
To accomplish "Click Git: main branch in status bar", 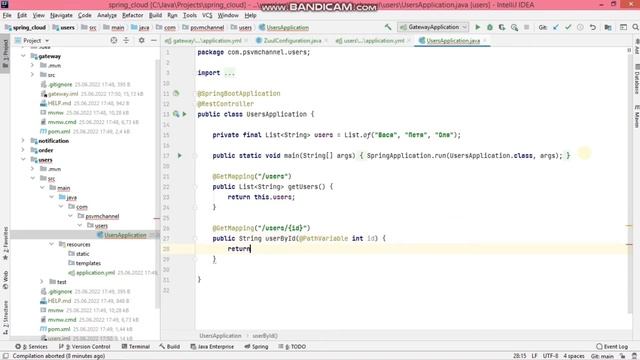I will click(x=602, y=356).
